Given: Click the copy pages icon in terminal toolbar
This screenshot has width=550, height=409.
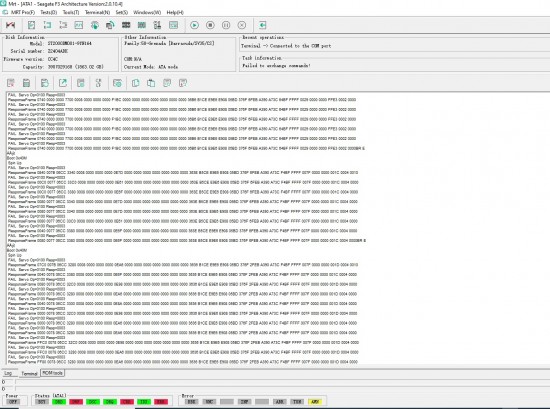Looking at the screenshot, I should (x=135, y=83).
